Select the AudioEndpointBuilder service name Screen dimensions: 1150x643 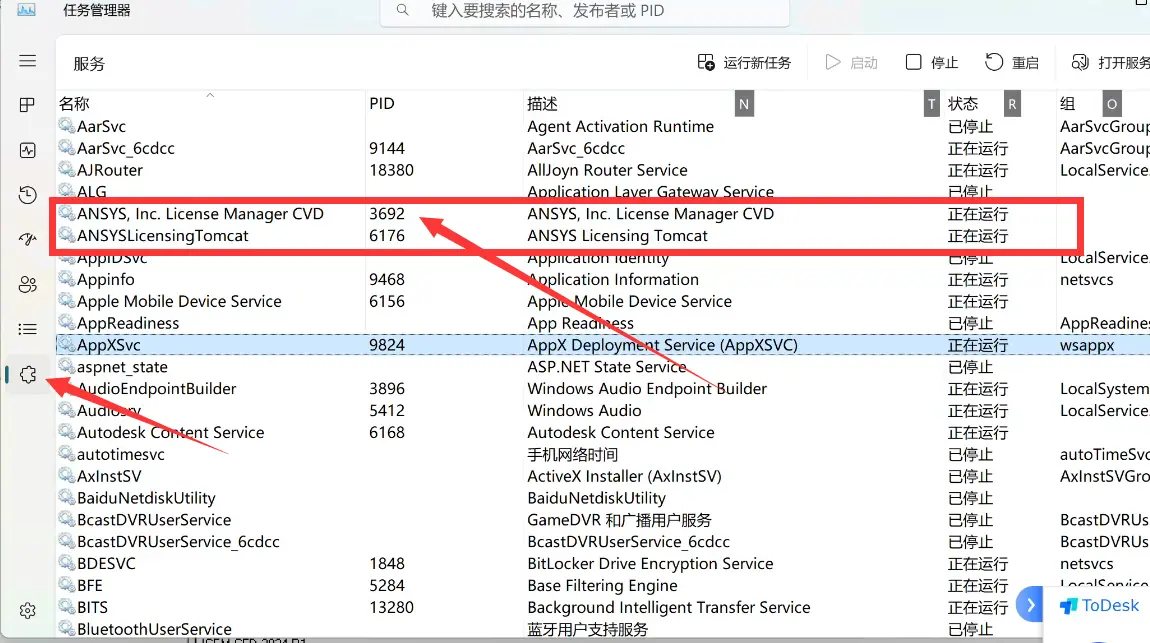(x=156, y=389)
